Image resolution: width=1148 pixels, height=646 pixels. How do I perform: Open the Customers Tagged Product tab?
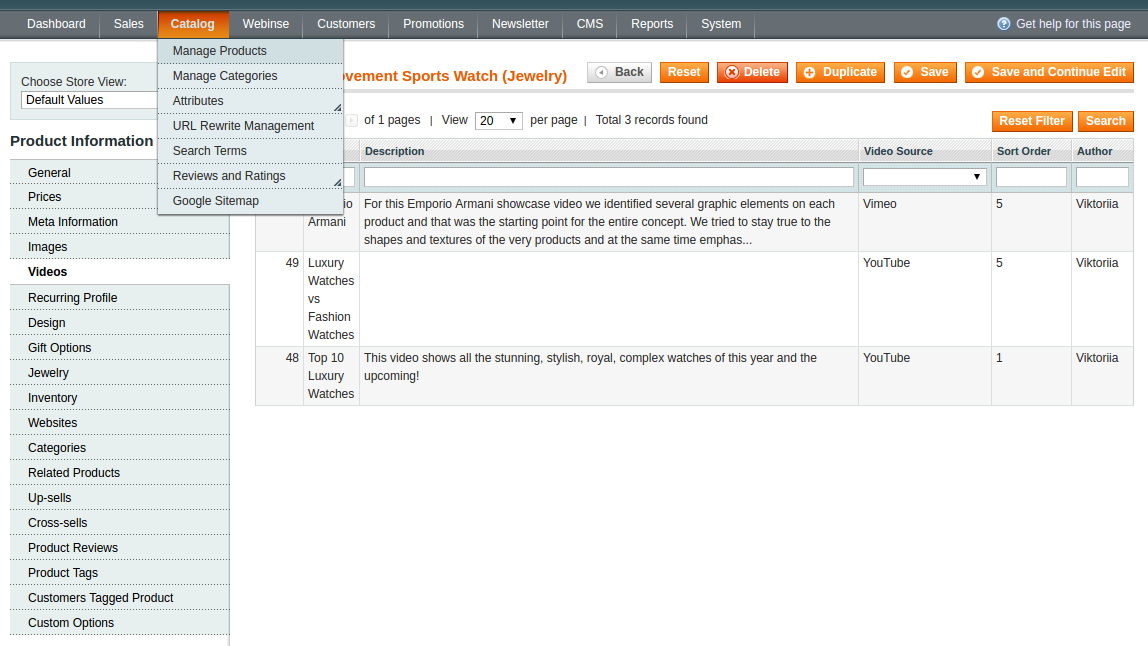[x=119, y=598]
